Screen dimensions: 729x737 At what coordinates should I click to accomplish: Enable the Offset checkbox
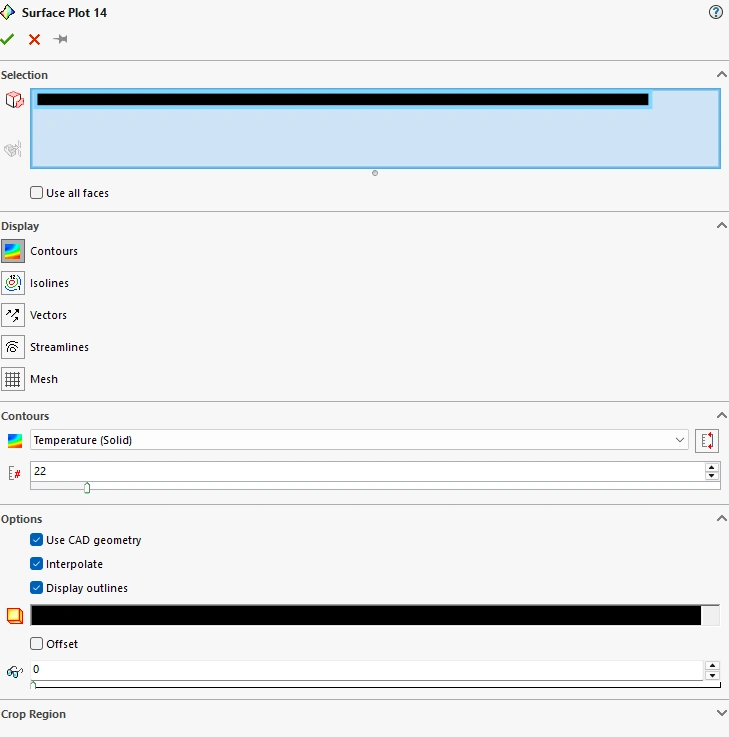pyautogui.click(x=36, y=643)
